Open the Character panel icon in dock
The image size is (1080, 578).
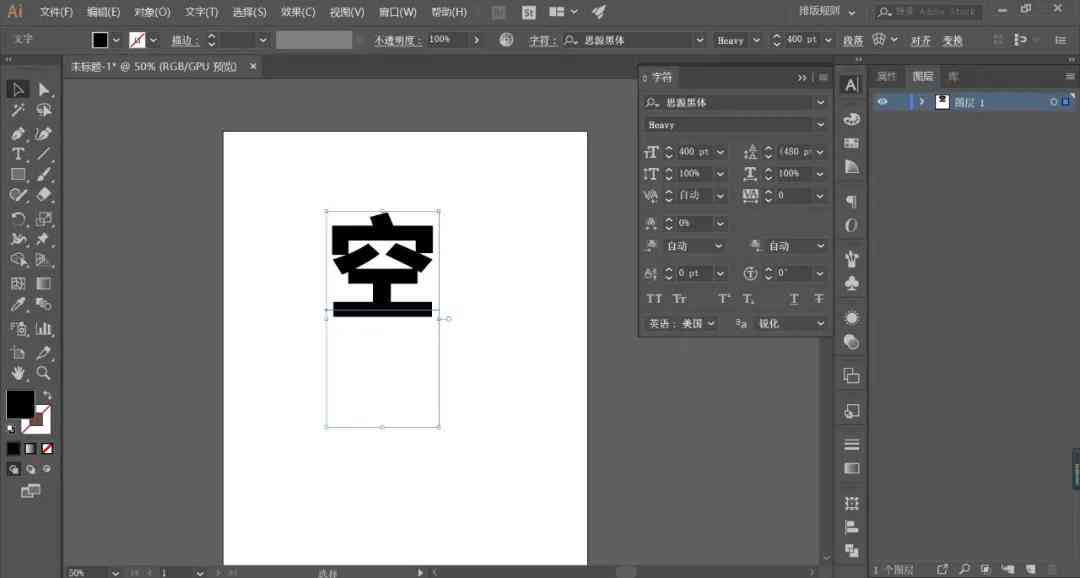[851, 85]
